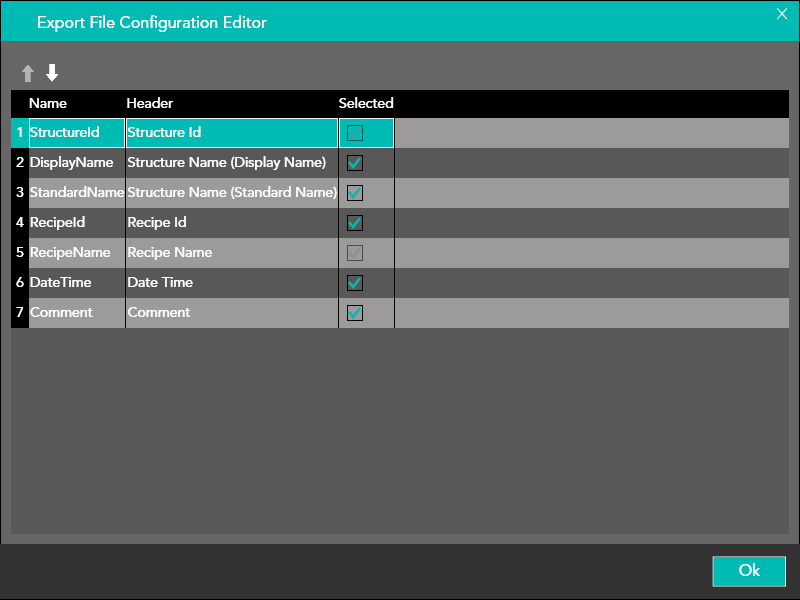Click the Header column header
800x600 pixels.
[150, 103]
